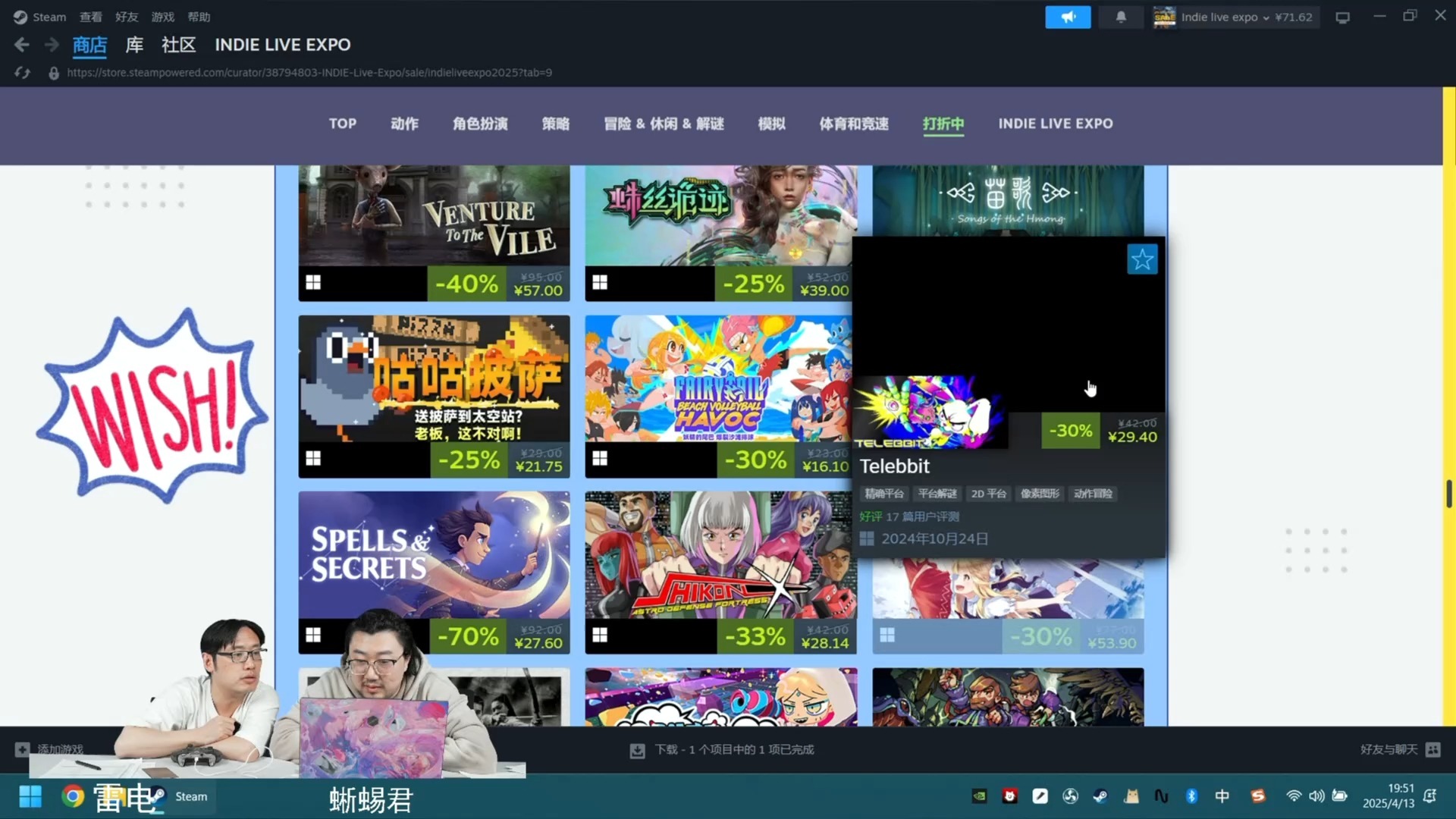The width and height of the screenshot is (1456, 819).
Task: Switch to the 模拟 tab
Action: click(772, 124)
